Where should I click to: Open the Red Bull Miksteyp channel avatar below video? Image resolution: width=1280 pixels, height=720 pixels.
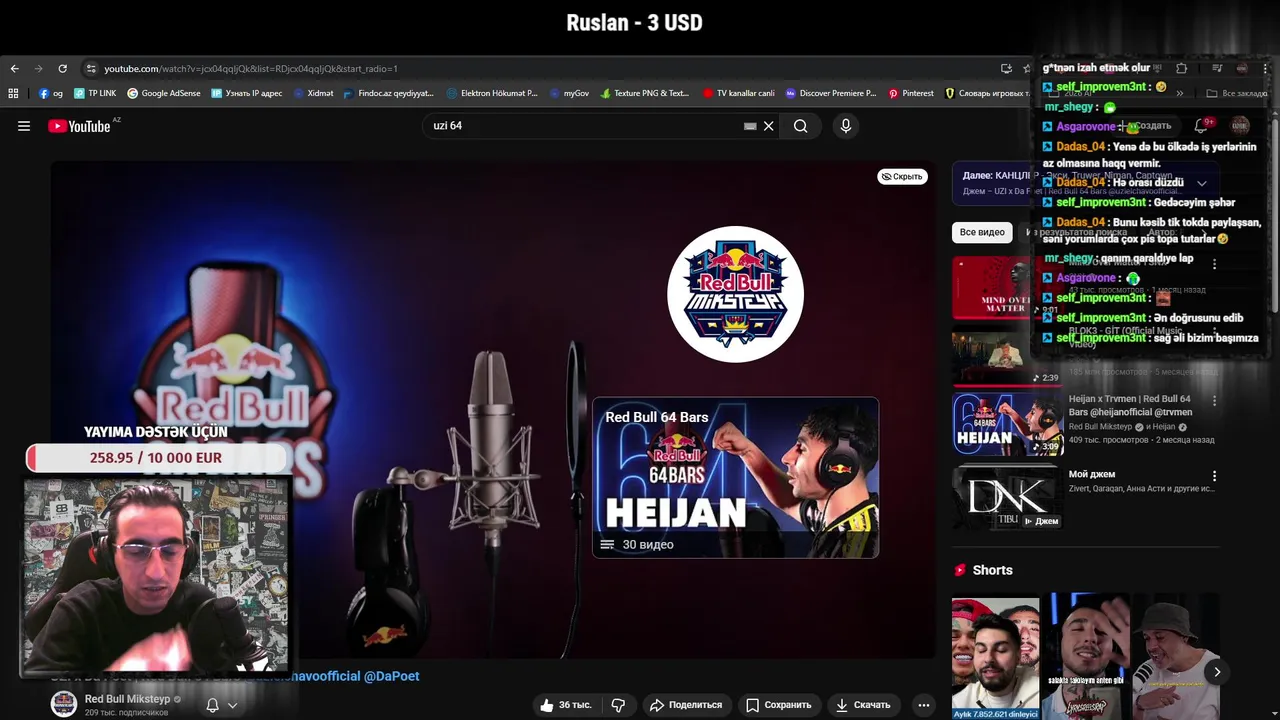point(64,704)
